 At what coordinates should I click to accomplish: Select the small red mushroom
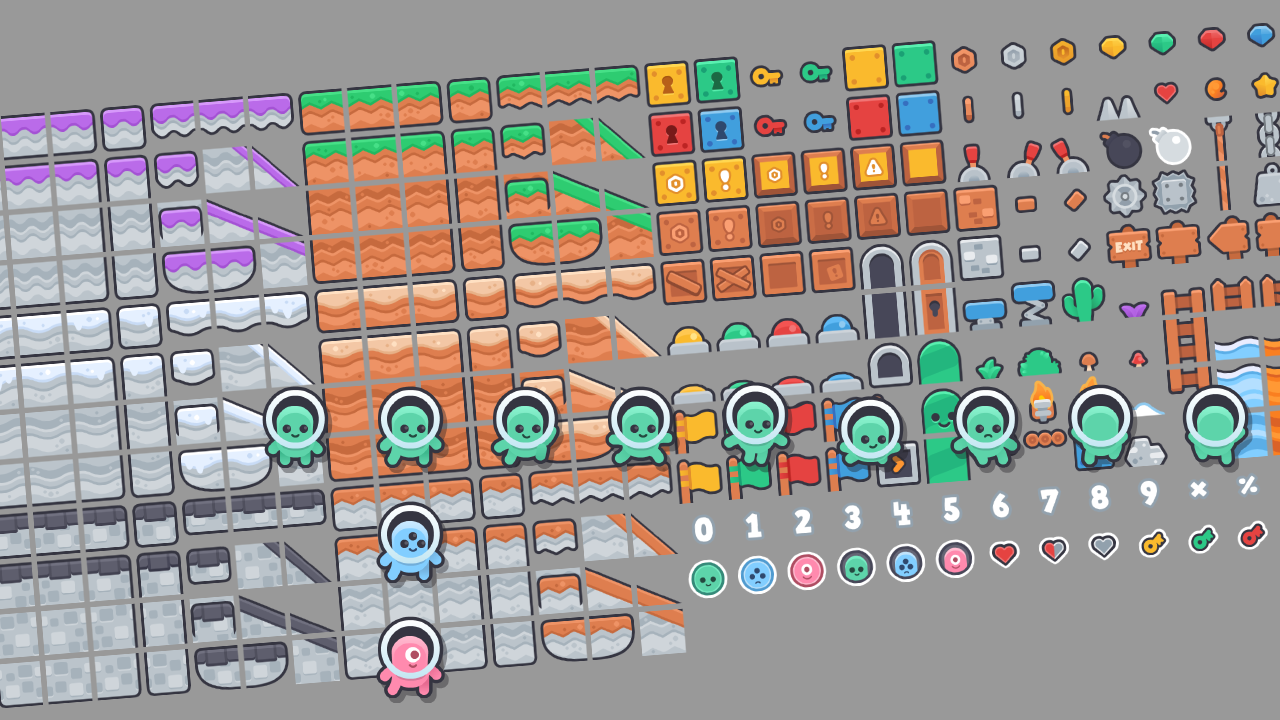pos(1137,357)
